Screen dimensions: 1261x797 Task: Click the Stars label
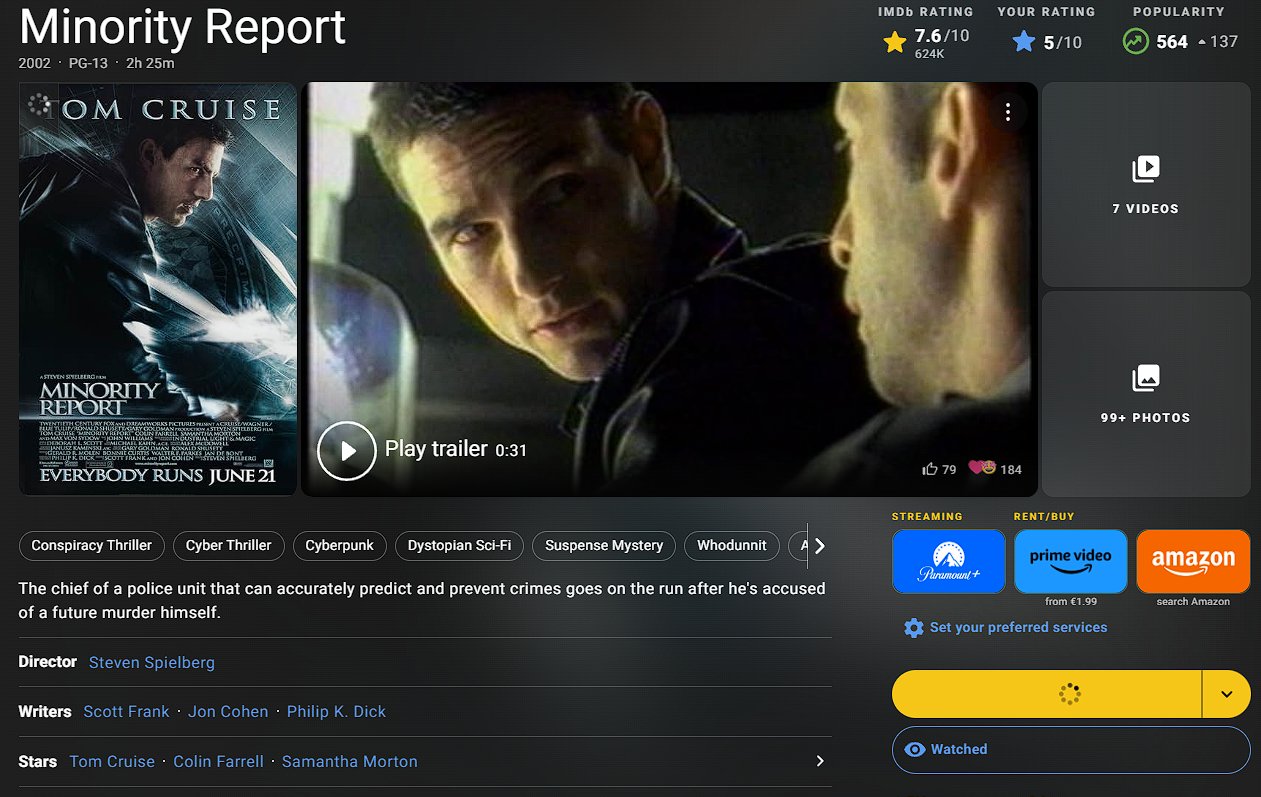[38, 762]
